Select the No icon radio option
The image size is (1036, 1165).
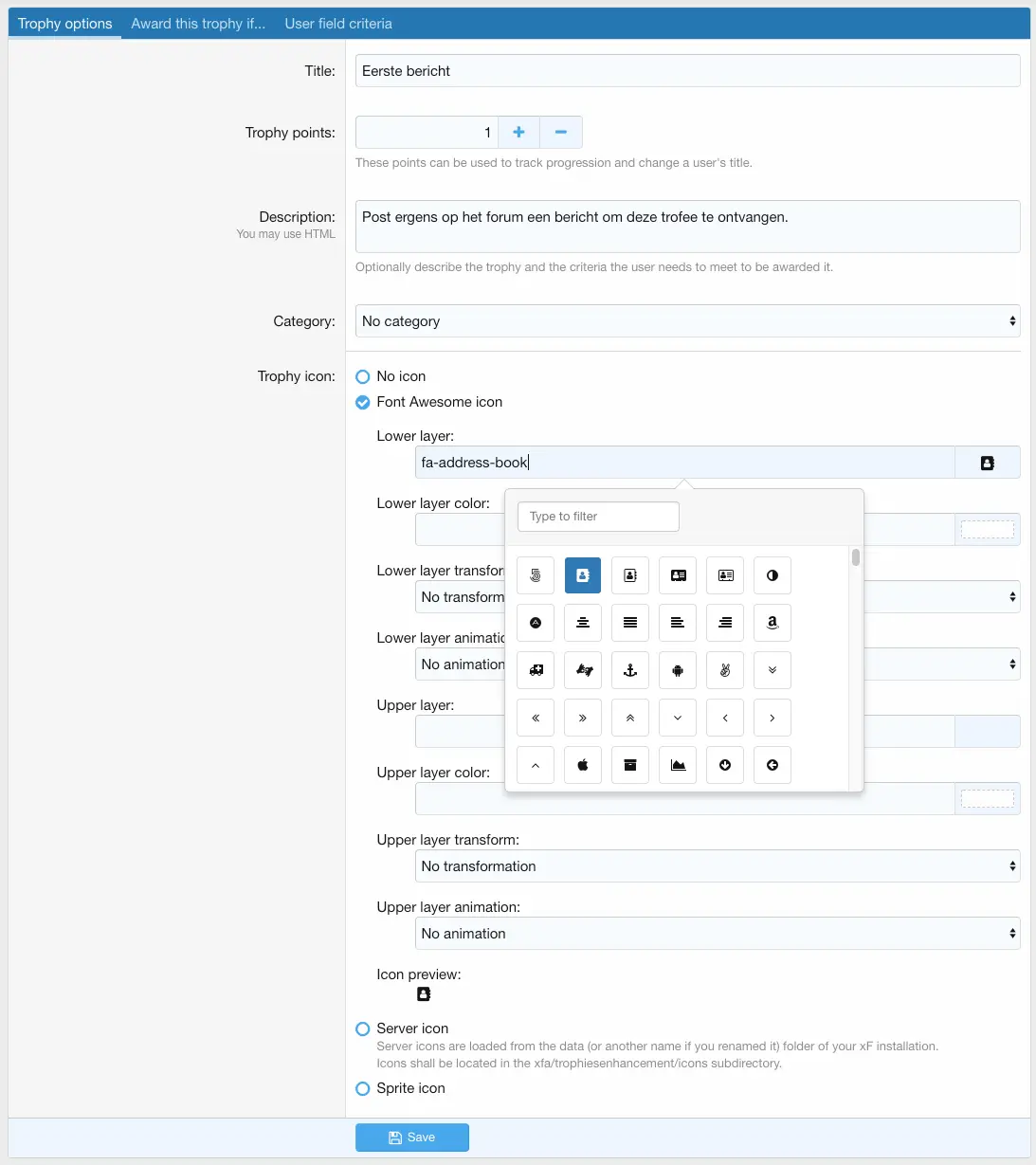(363, 376)
